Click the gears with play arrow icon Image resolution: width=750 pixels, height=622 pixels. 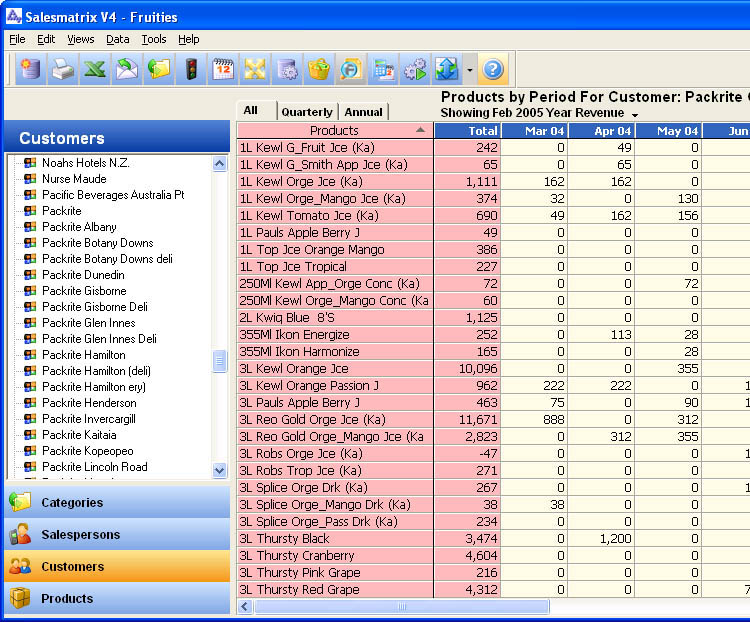point(415,69)
